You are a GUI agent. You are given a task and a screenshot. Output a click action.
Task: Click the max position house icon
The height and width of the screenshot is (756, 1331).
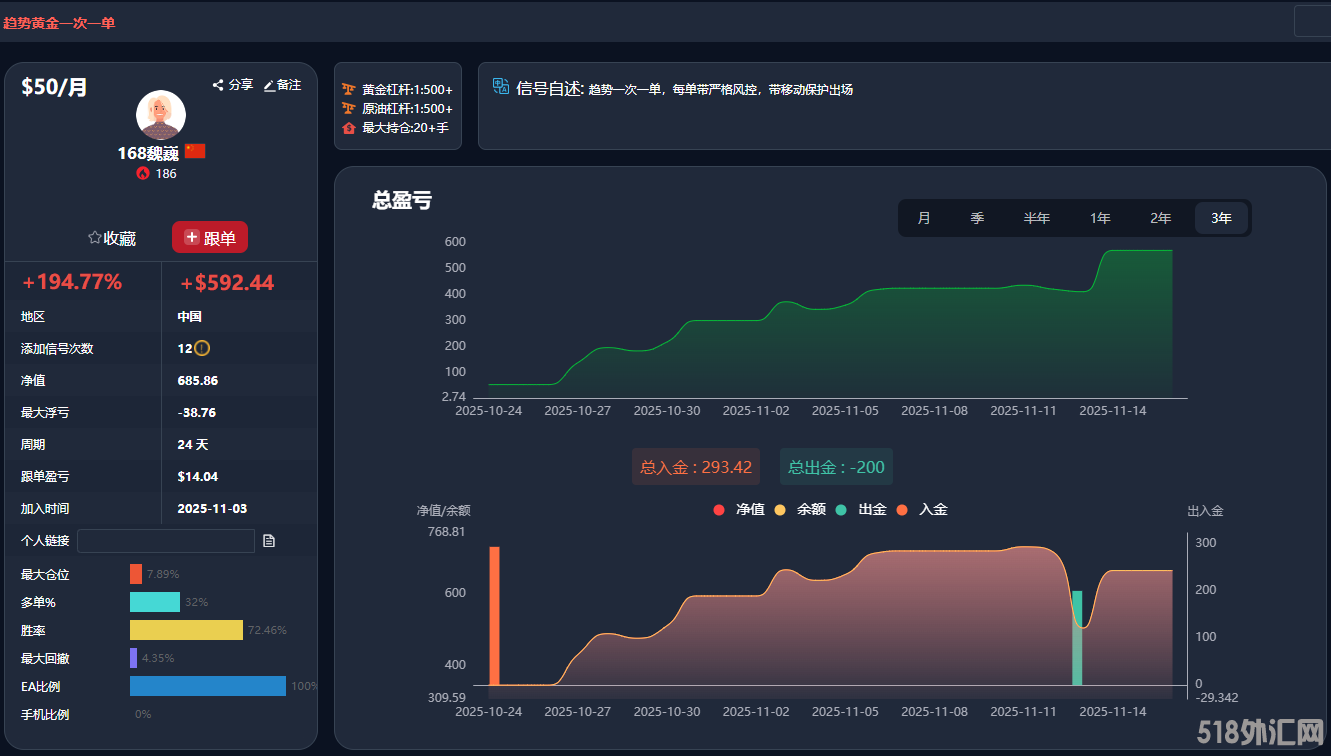tap(348, 128)
